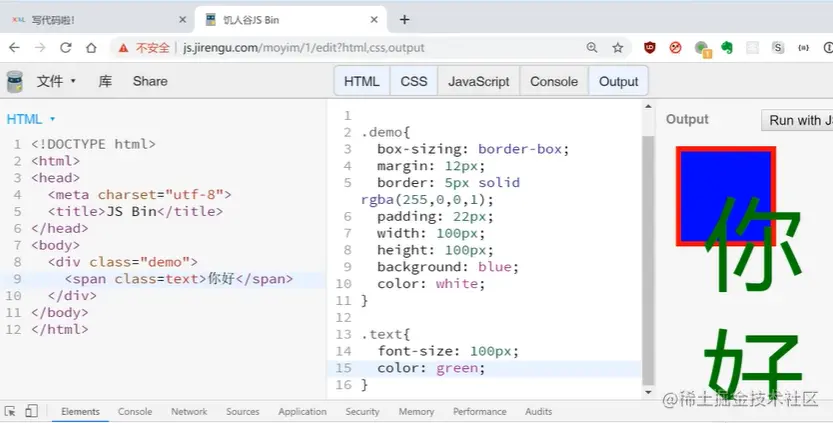Switch to the DevTools Sources tab
The image size is (833, 423).
click(x=242, y=411)
